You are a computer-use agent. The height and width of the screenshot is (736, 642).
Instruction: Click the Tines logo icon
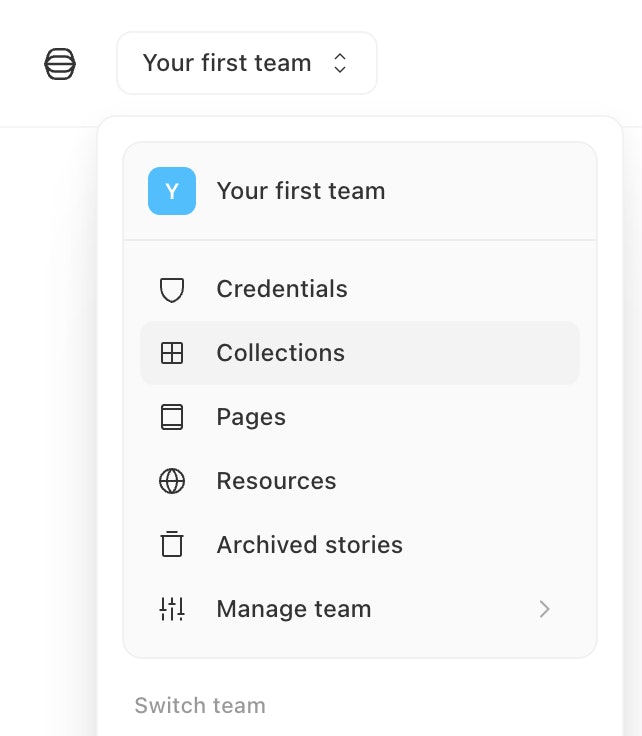click(x=60, y=64)
